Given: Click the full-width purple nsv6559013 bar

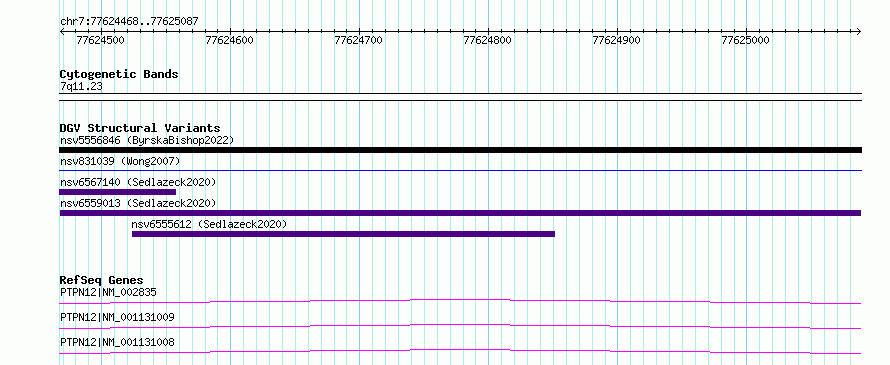Looking at the screenshot, I should [460, 213].
